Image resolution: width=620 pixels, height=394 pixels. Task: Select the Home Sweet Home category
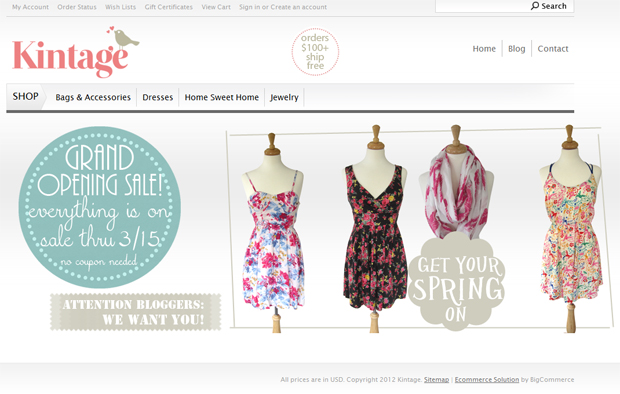click(x=221, y=97)
